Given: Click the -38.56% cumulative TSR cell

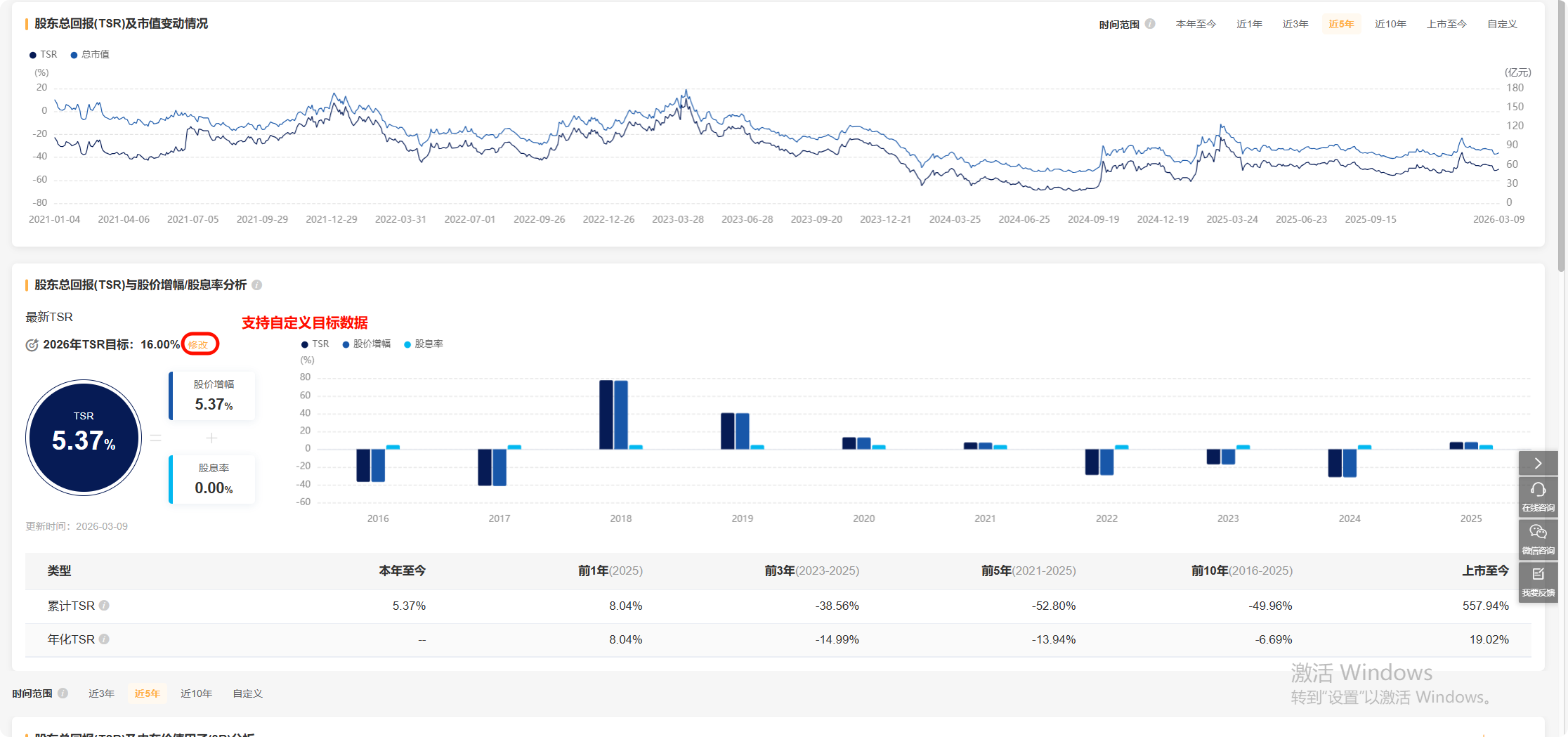Looking at the screenshot, I should pyautogui.click(x=837, y=606).
